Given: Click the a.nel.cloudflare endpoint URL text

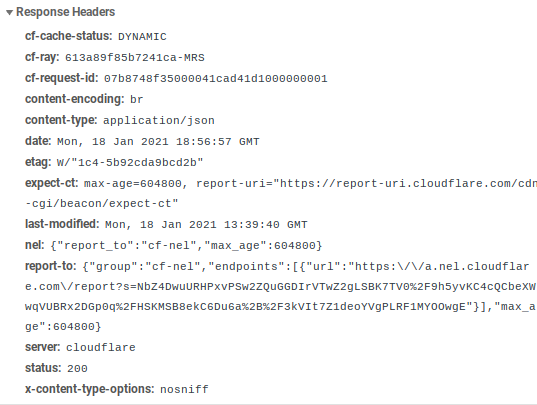Looking at the screenshot, I should click(x=442, y=266).
